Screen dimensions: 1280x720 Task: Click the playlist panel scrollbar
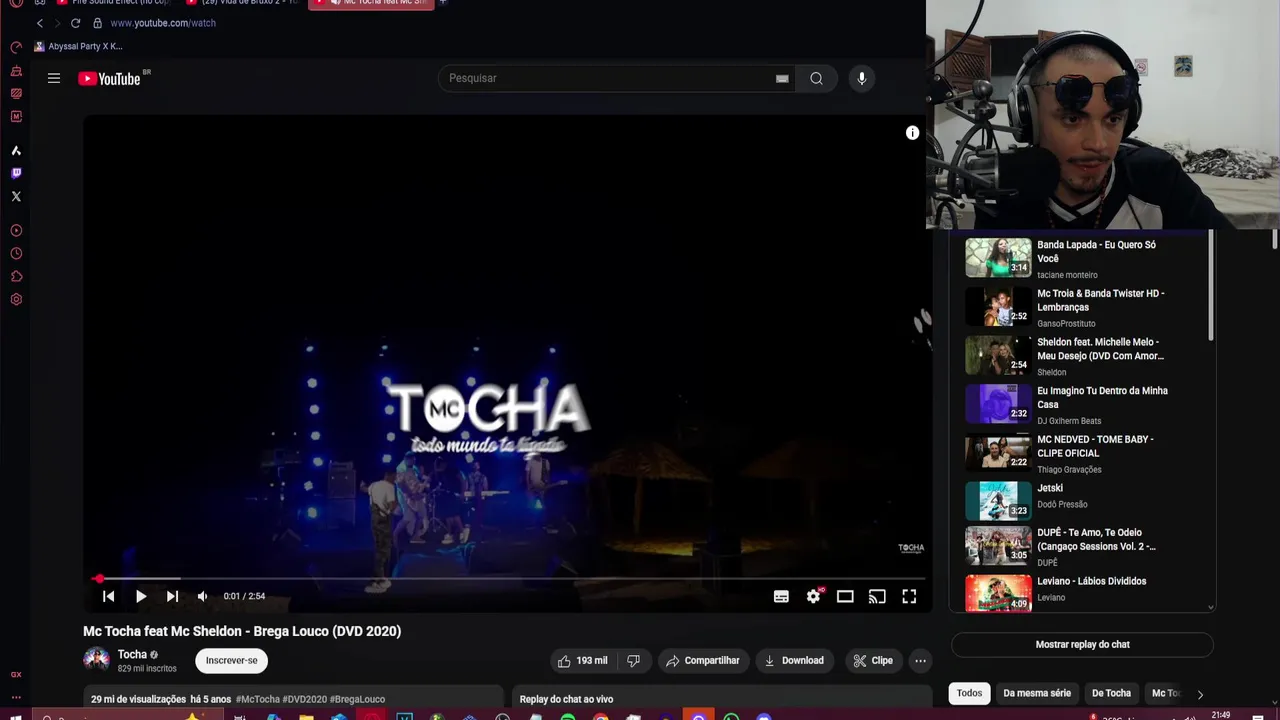point(1211,285)
